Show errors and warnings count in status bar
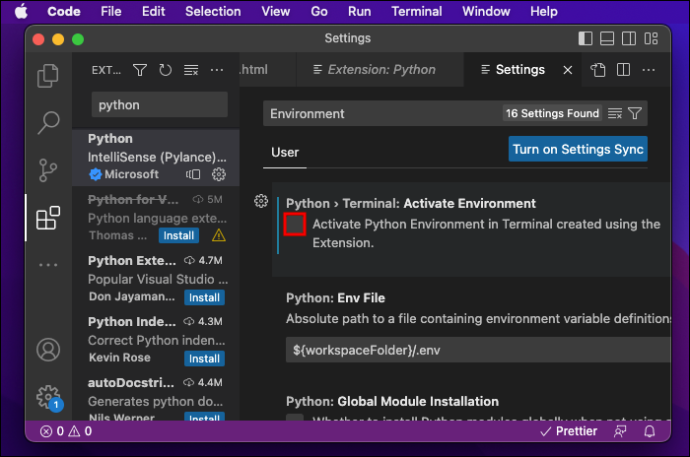Screen dimensions: 690x457 click(66, 431)
